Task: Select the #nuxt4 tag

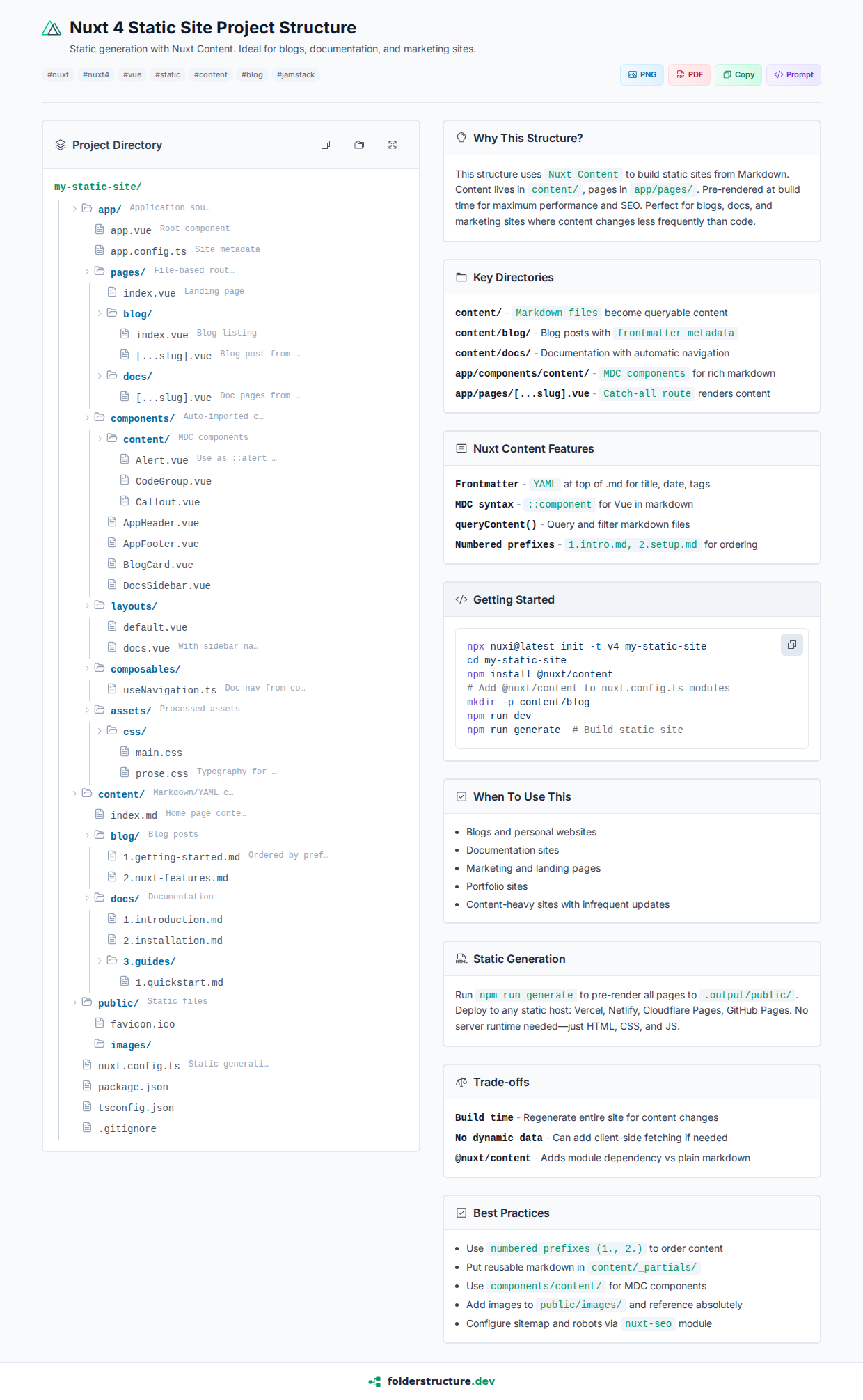Action: (x=96, y=74)
